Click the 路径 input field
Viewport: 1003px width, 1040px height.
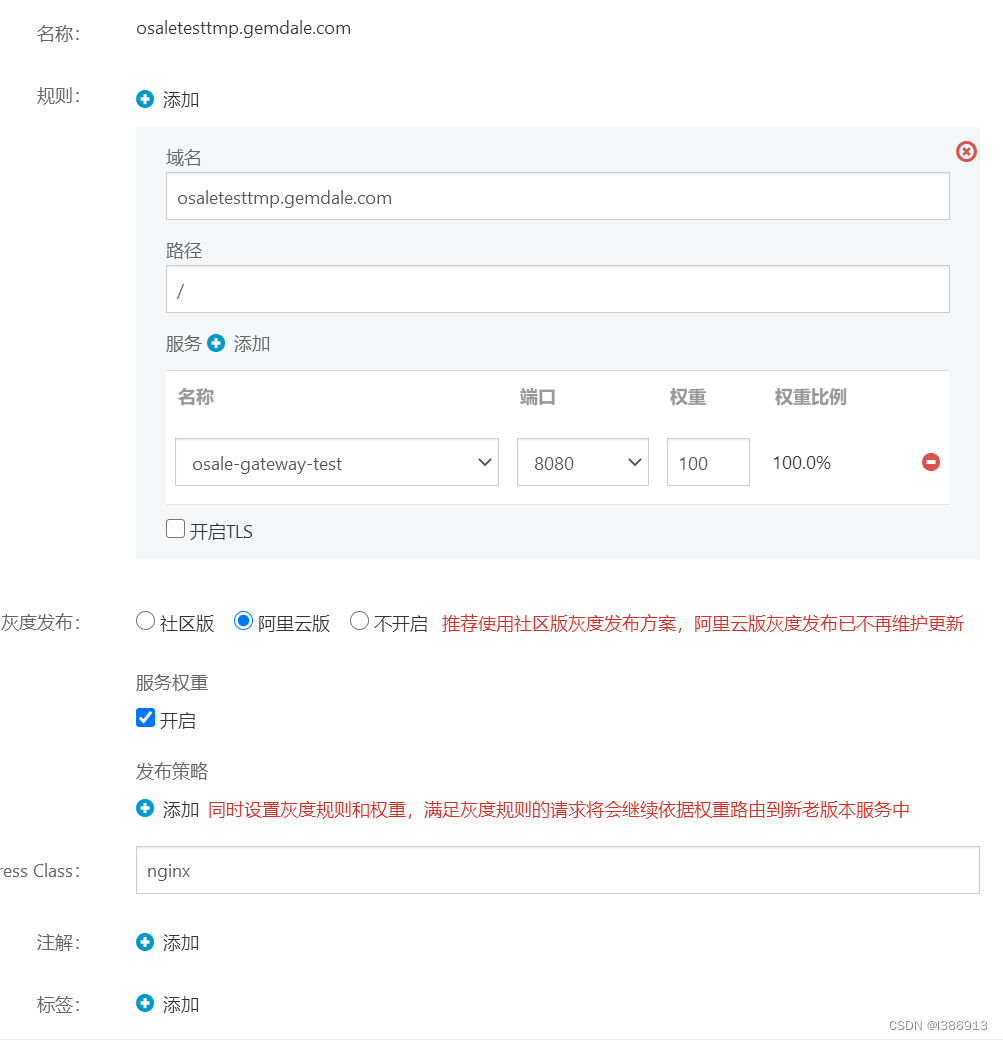(557, 289)
